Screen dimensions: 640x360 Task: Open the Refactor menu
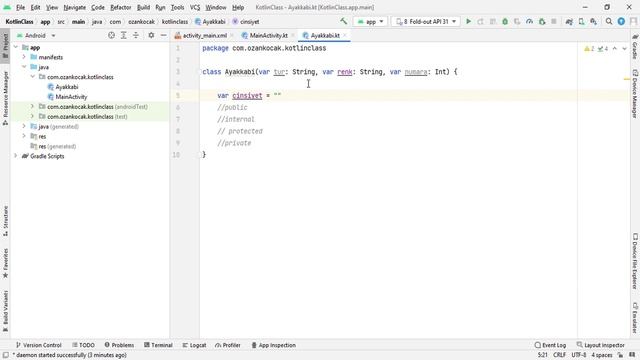(120, 7)
